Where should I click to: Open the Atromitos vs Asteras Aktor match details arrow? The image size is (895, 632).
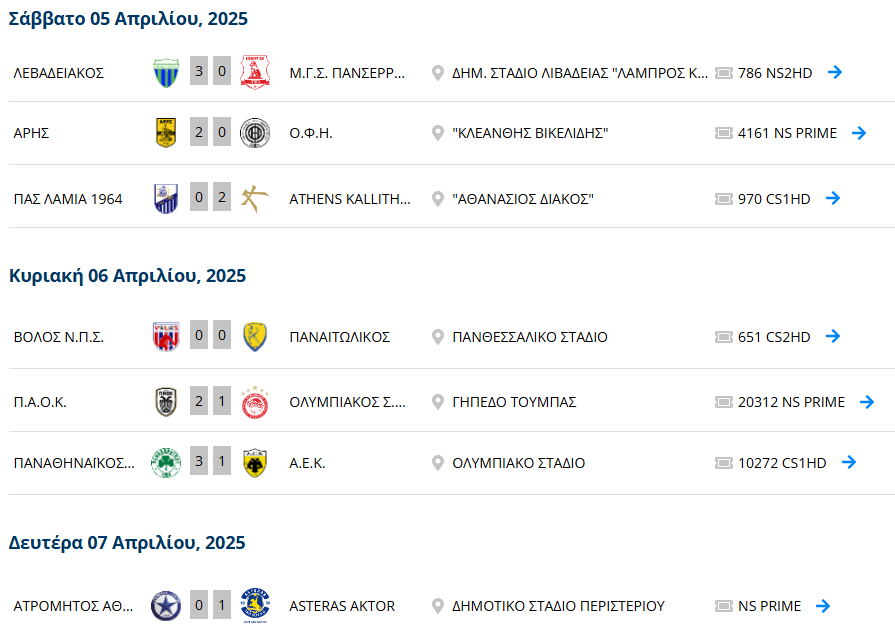pyautogui.click(x=823, y=606)
